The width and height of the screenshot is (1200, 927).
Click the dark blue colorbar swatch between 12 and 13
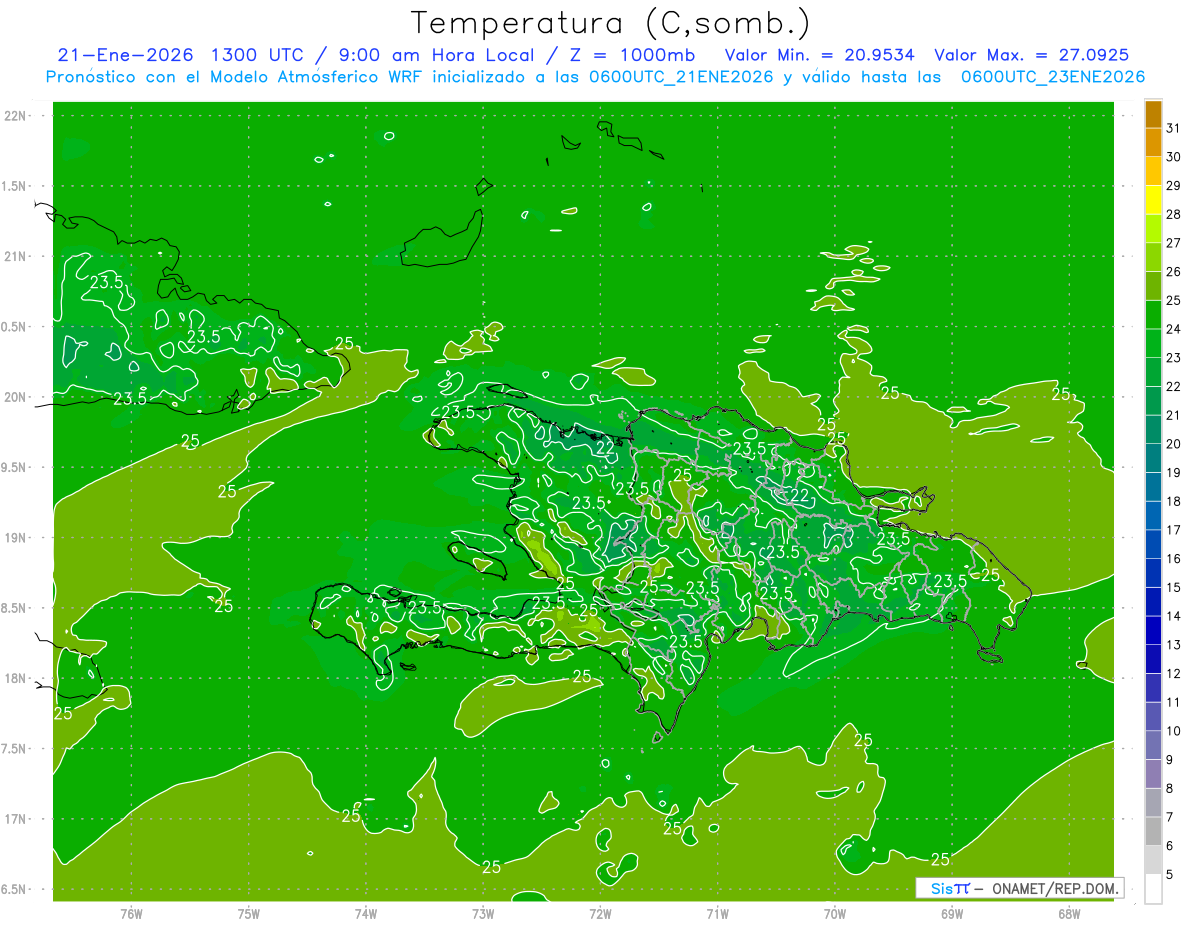[x=1153, y=659]
